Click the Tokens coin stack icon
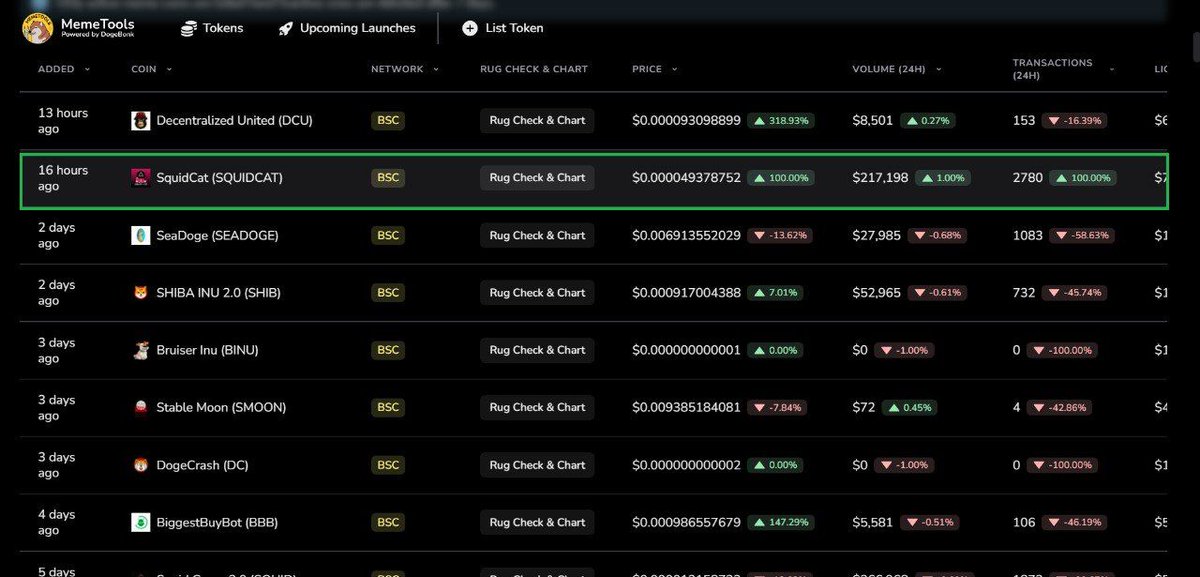Screen dimensions: 1200x577 point(188,29)
